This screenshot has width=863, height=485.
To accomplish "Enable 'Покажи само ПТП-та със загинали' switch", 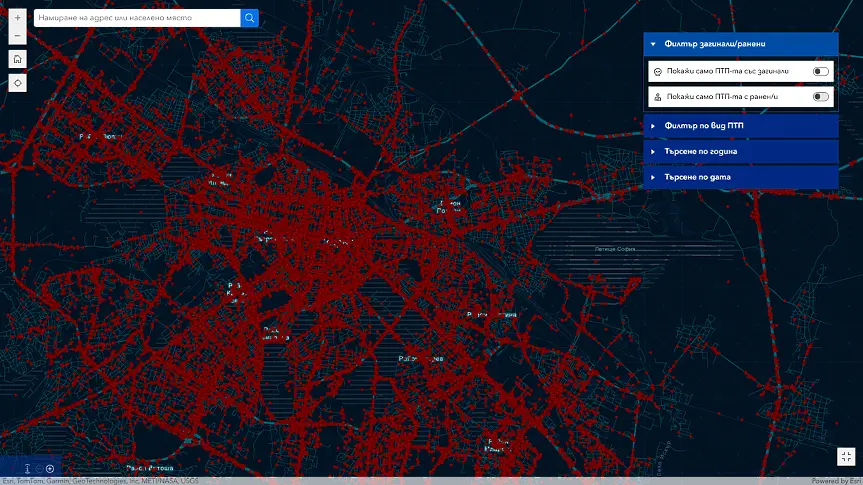I will click(x=820, y=72).
